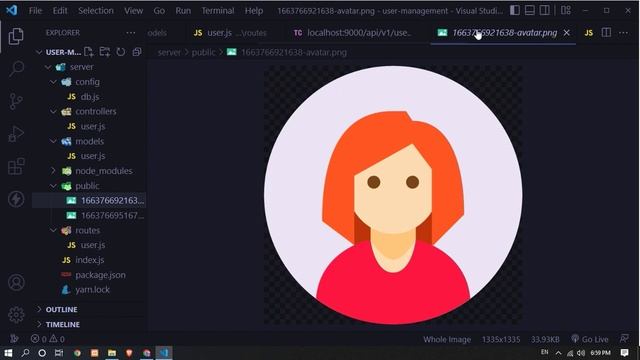Click the feedback icon in status bar
The image size is (640, 360).
624,338
